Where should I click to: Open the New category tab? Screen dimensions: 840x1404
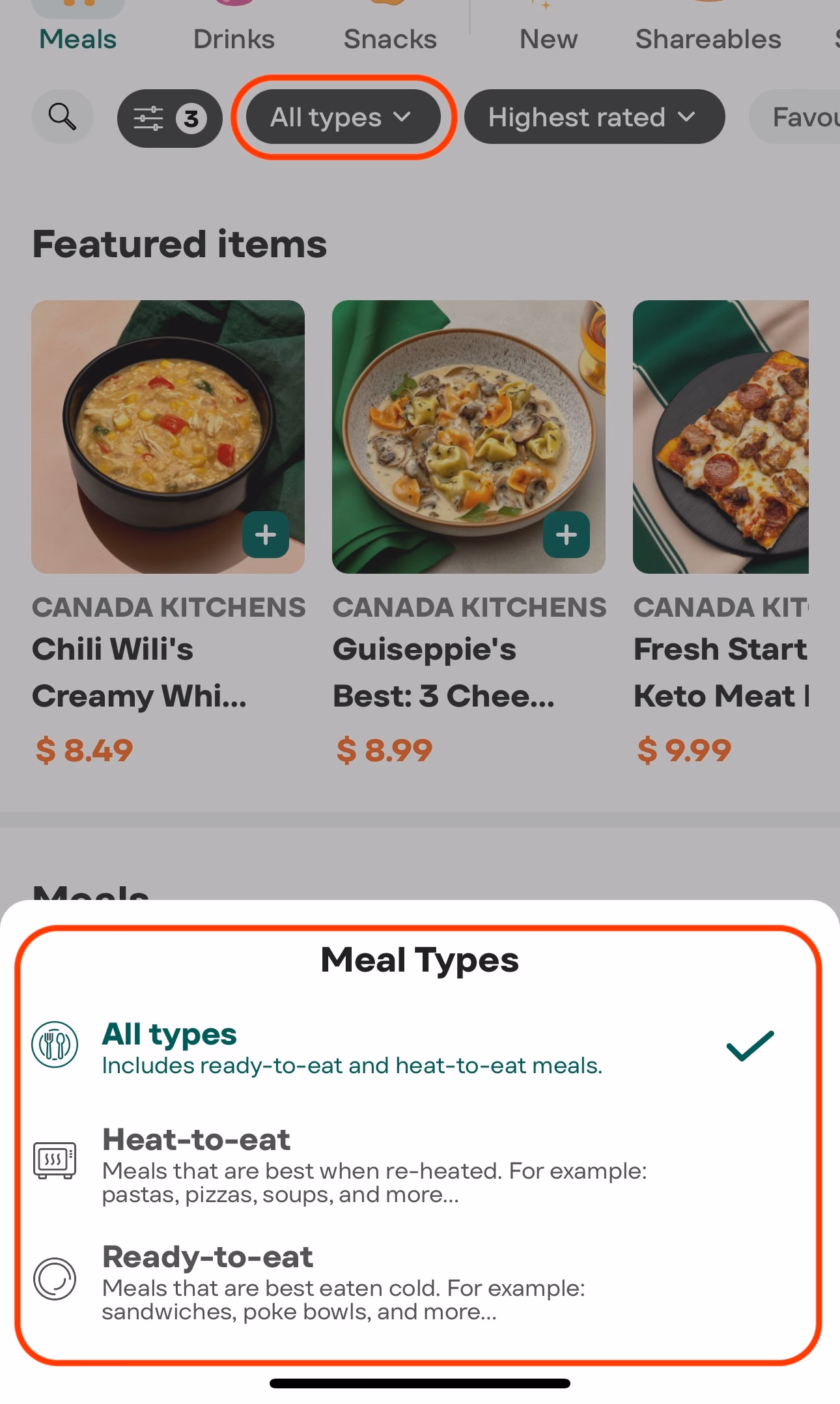coord(548,39)
